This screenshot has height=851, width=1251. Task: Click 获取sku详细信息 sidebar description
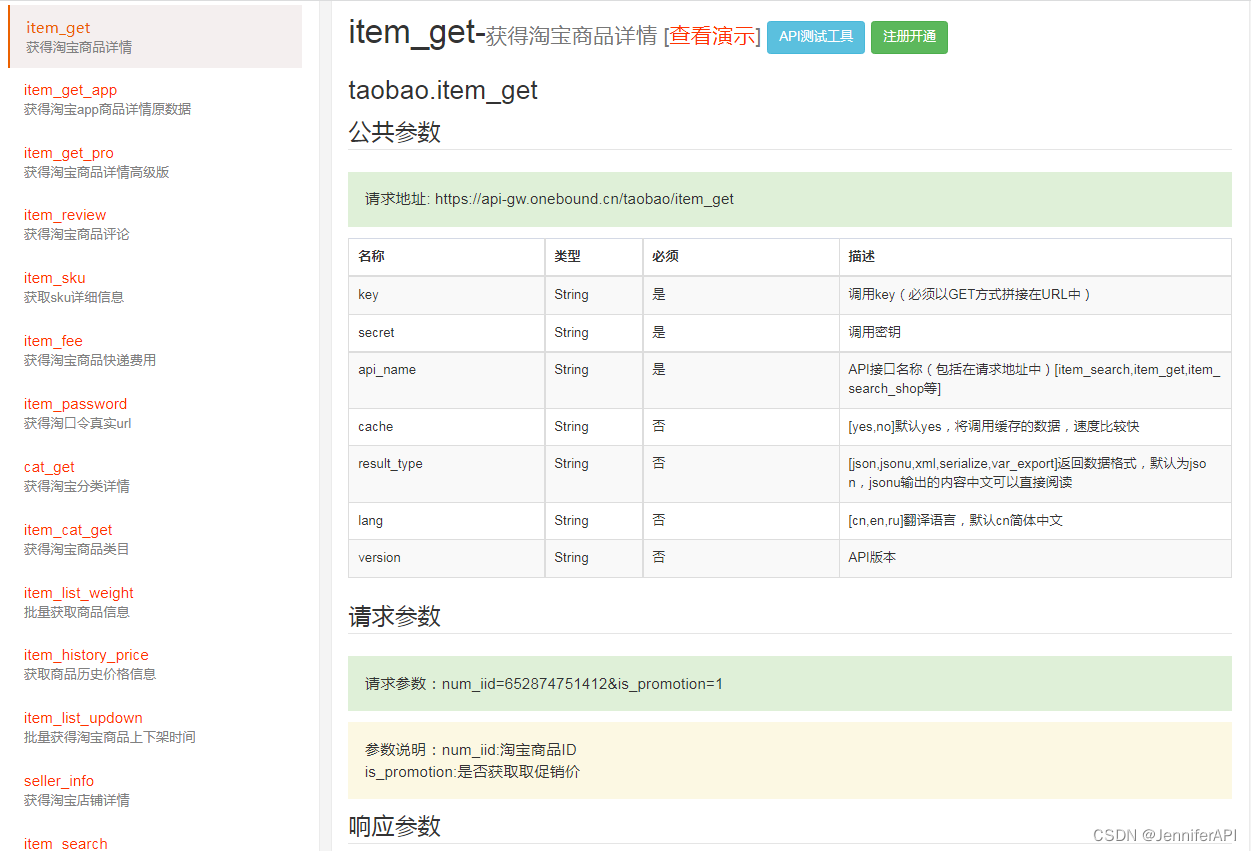(74, 297)
